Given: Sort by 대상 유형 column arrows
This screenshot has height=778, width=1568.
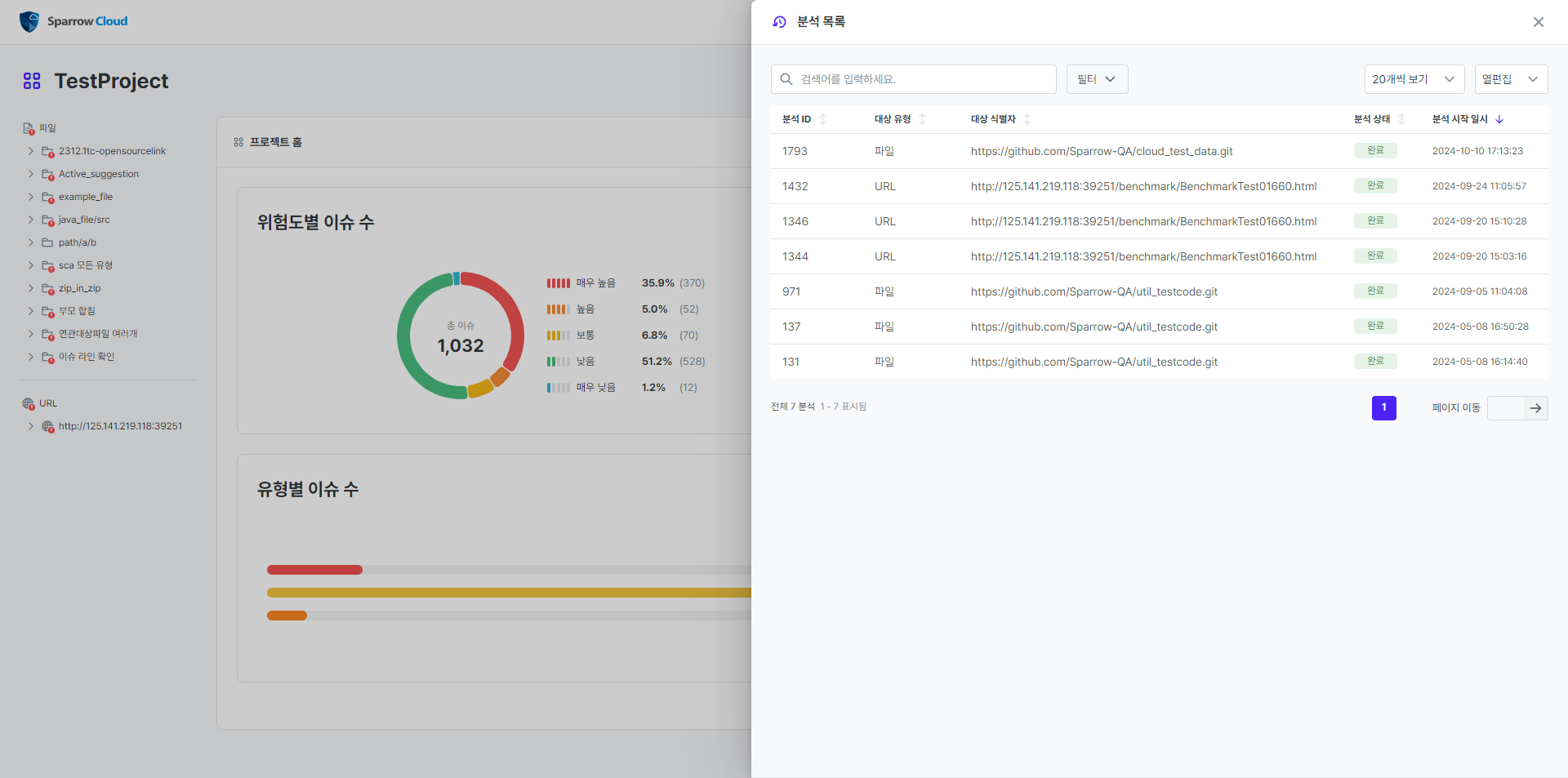Looking at the screenshot, I should click(922, 119).
